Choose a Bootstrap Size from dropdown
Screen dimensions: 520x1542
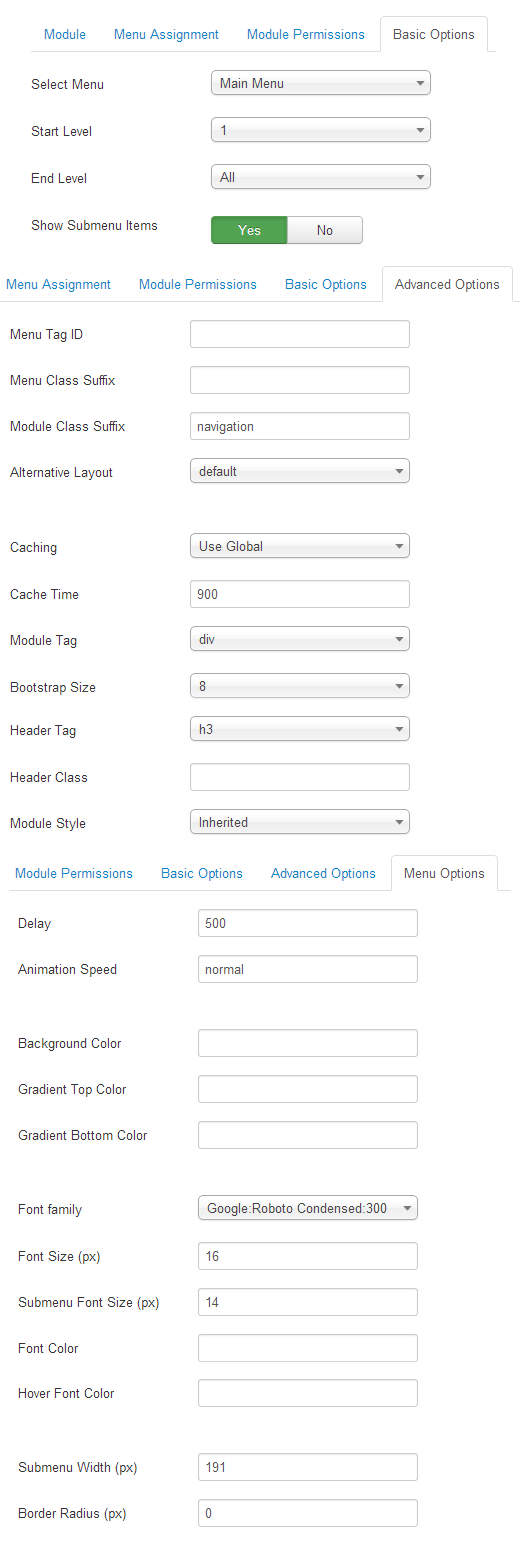[x=300, y=686]
